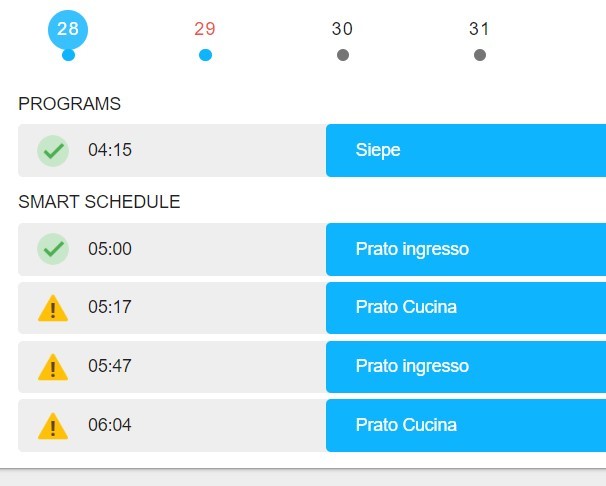606x486 pixels.
Task: Click the 05:00 time entry
Action: click(x=110, y=249)
